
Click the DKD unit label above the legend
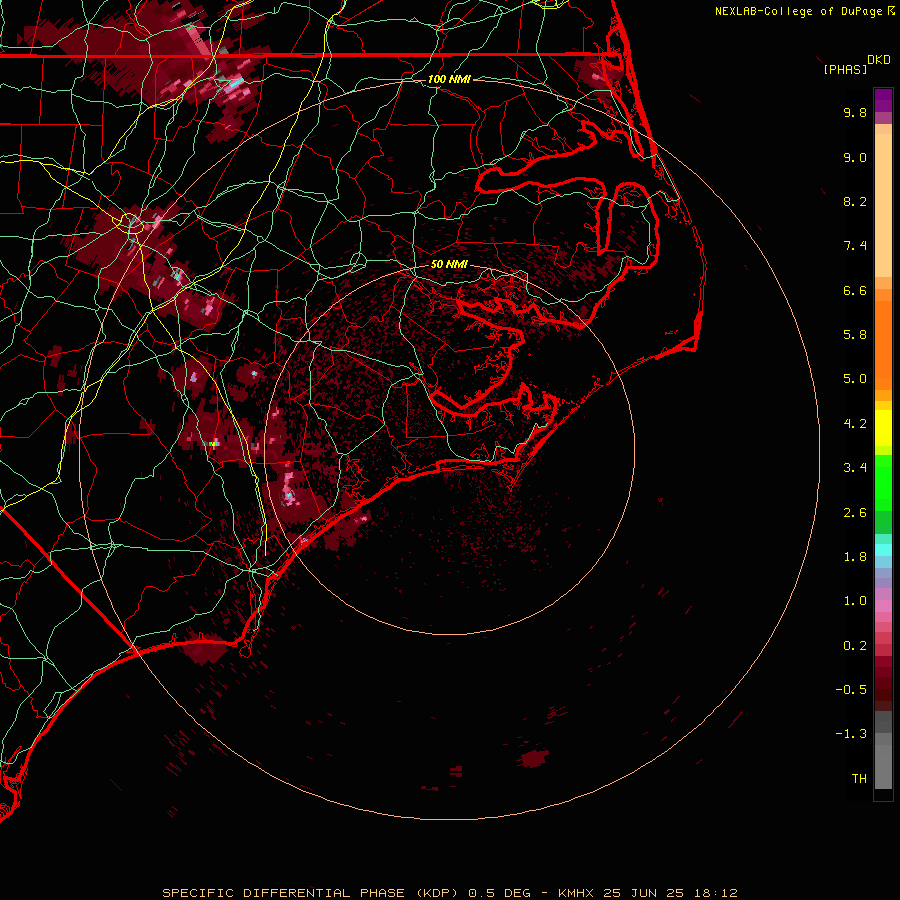[879, 60]
